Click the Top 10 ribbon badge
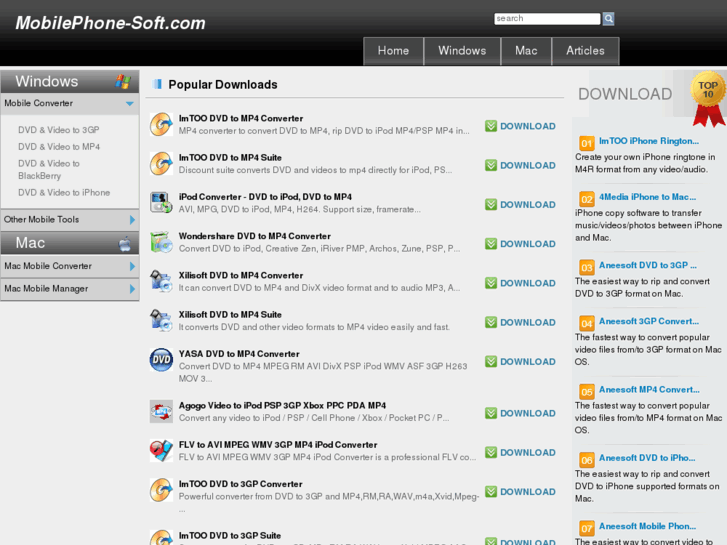This screenshot has width=727, height=545. pyautogui.click(x=708, y=98)
